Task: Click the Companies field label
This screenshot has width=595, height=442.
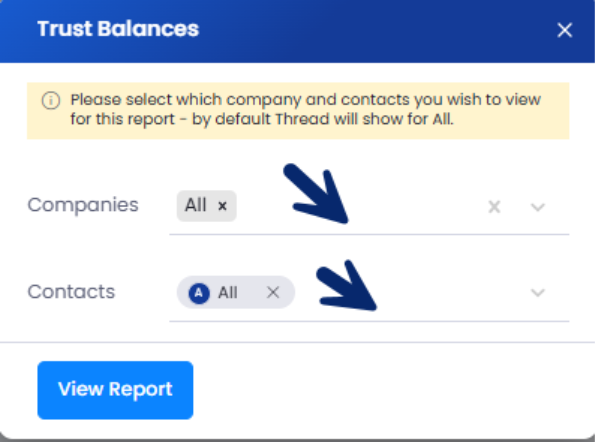Action: coord(83,205)
